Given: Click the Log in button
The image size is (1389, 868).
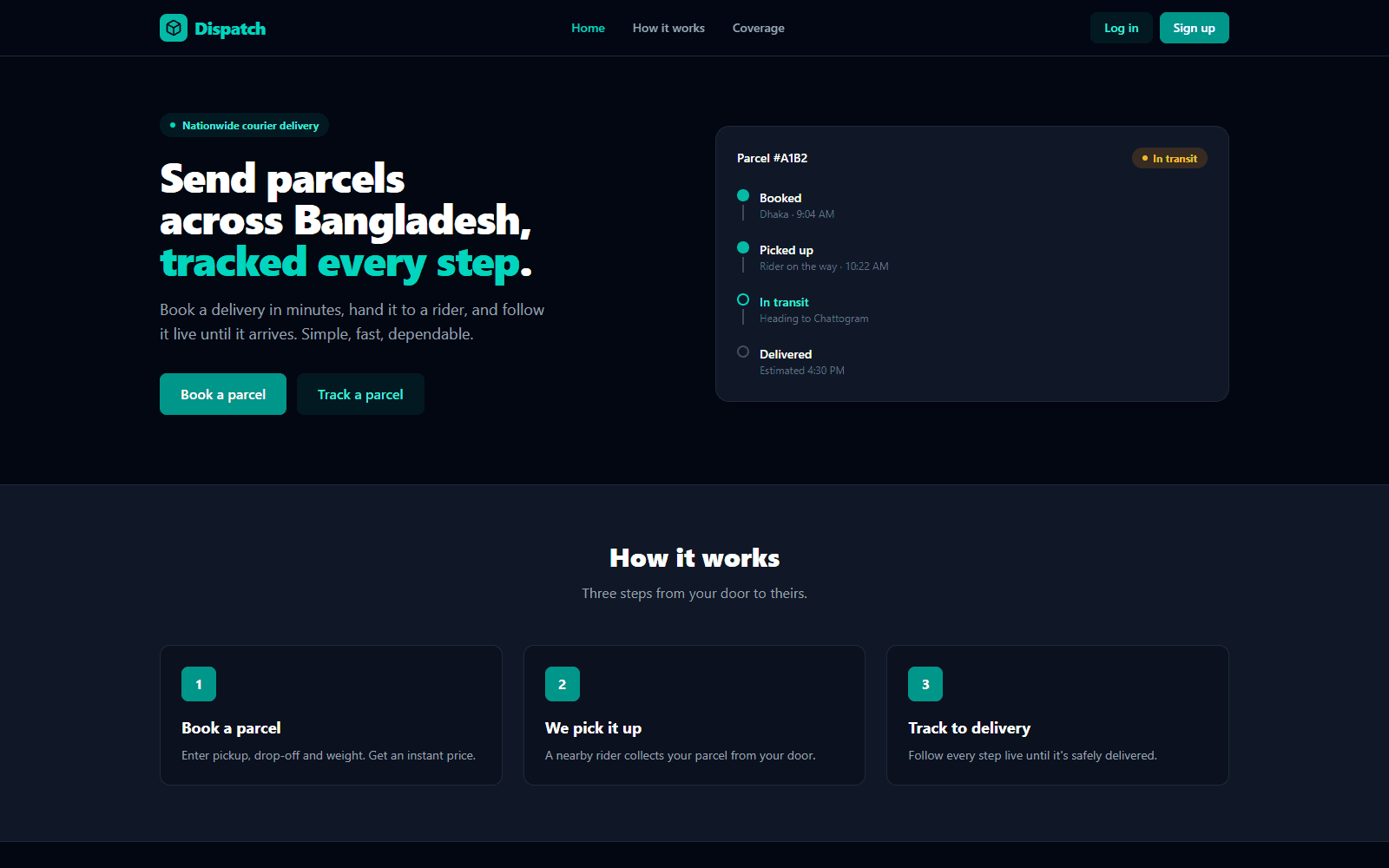Looking at the screenshot, I should pyautogui.click(x=1122, y=28).
